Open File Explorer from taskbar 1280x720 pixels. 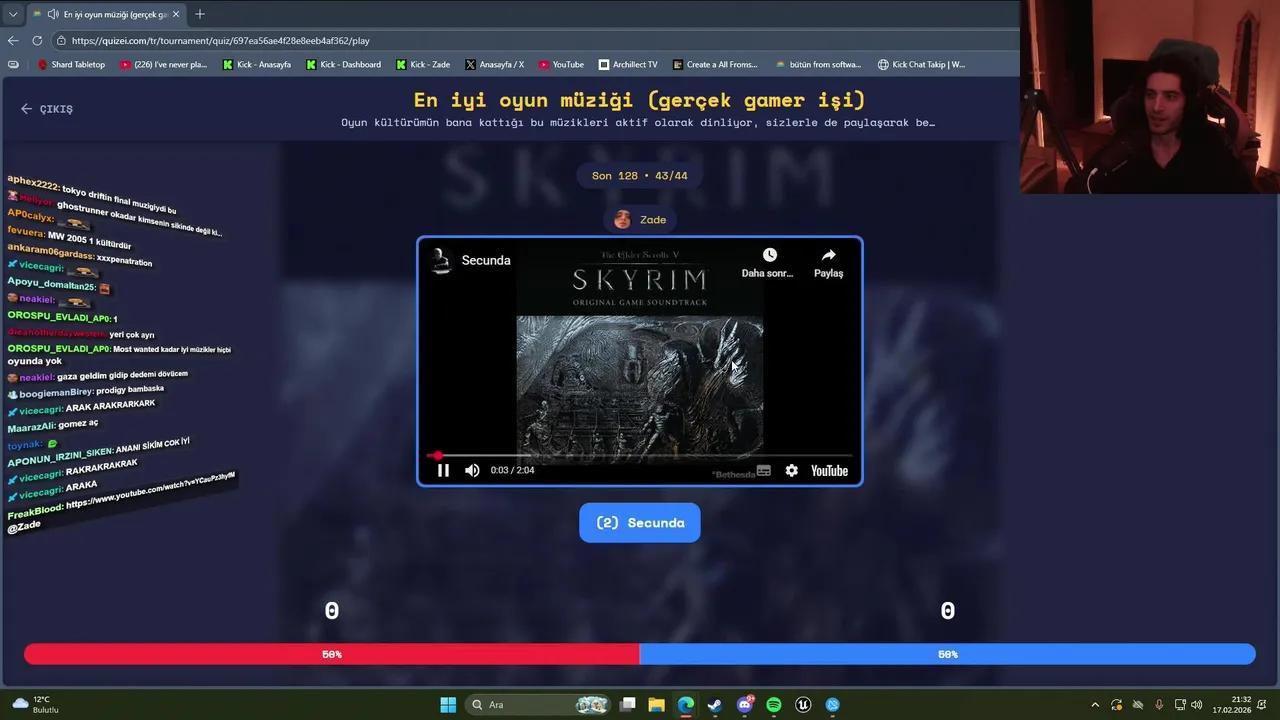pos(656,705)
